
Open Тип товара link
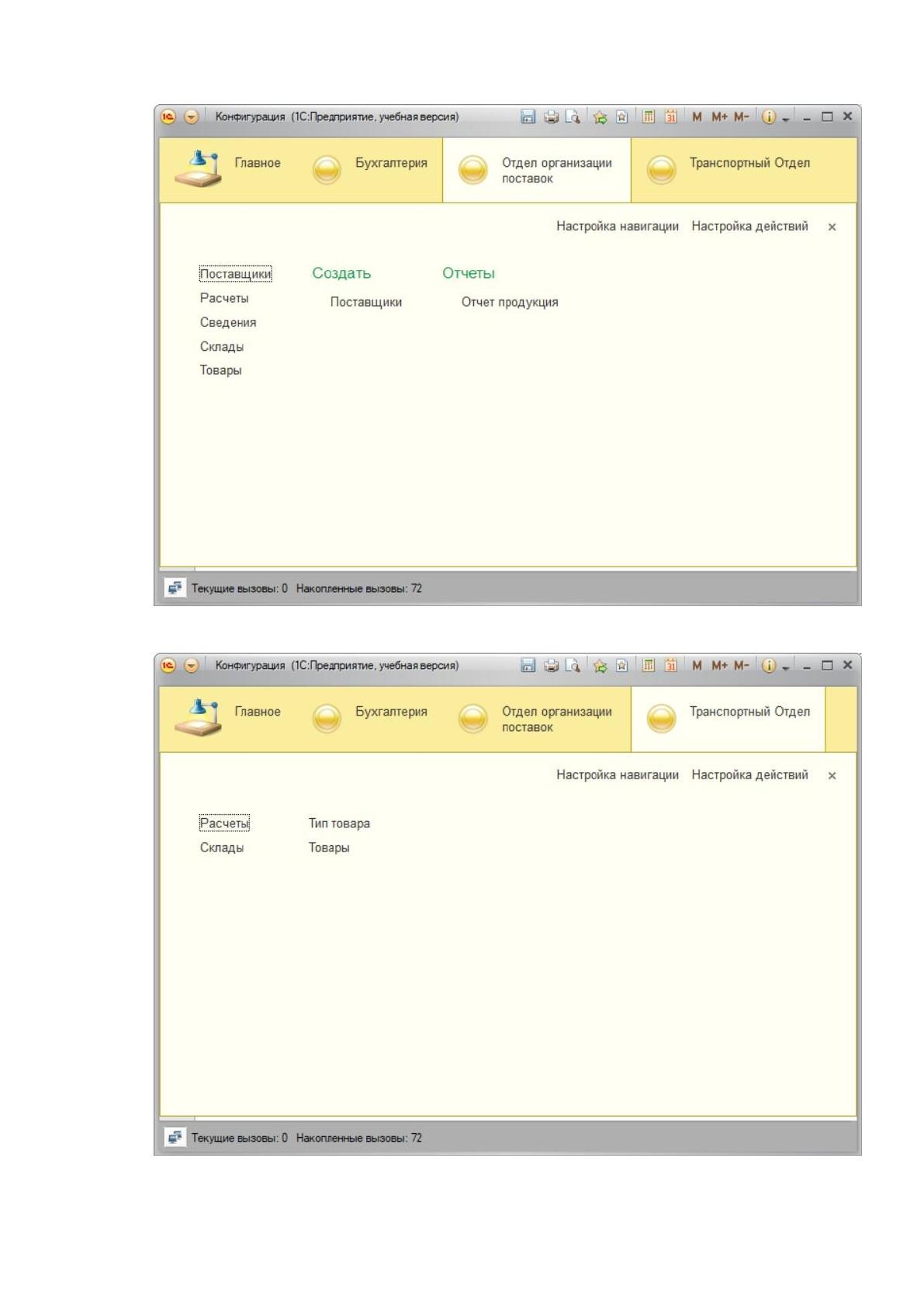339,823
